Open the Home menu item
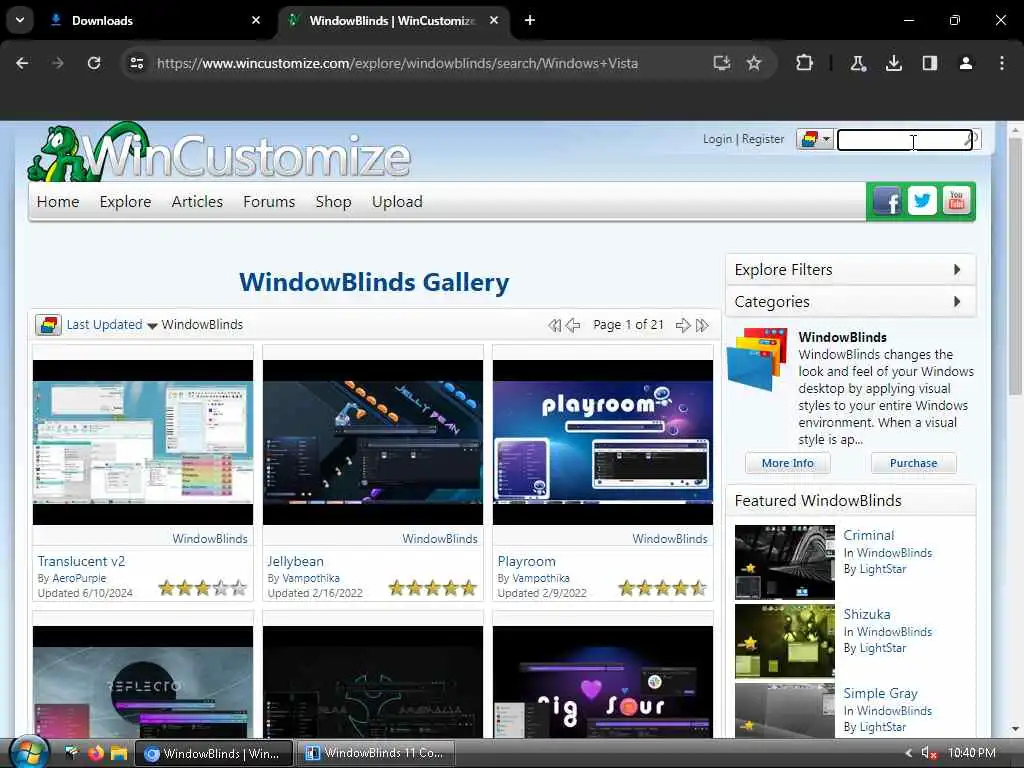1024x768 pixels. [57, 202]
